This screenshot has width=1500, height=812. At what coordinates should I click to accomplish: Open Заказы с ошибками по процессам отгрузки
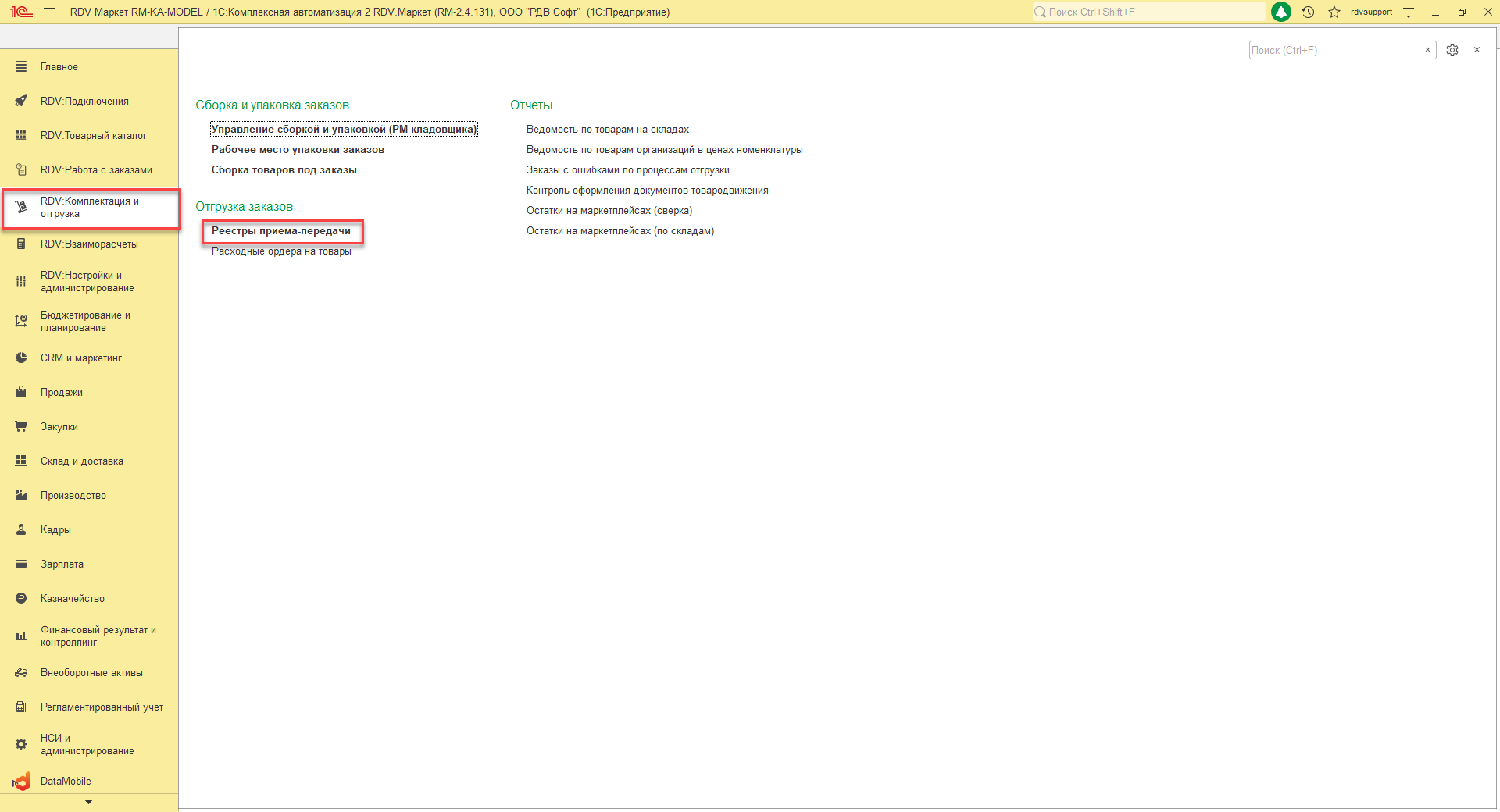click(x=628, y=170)
